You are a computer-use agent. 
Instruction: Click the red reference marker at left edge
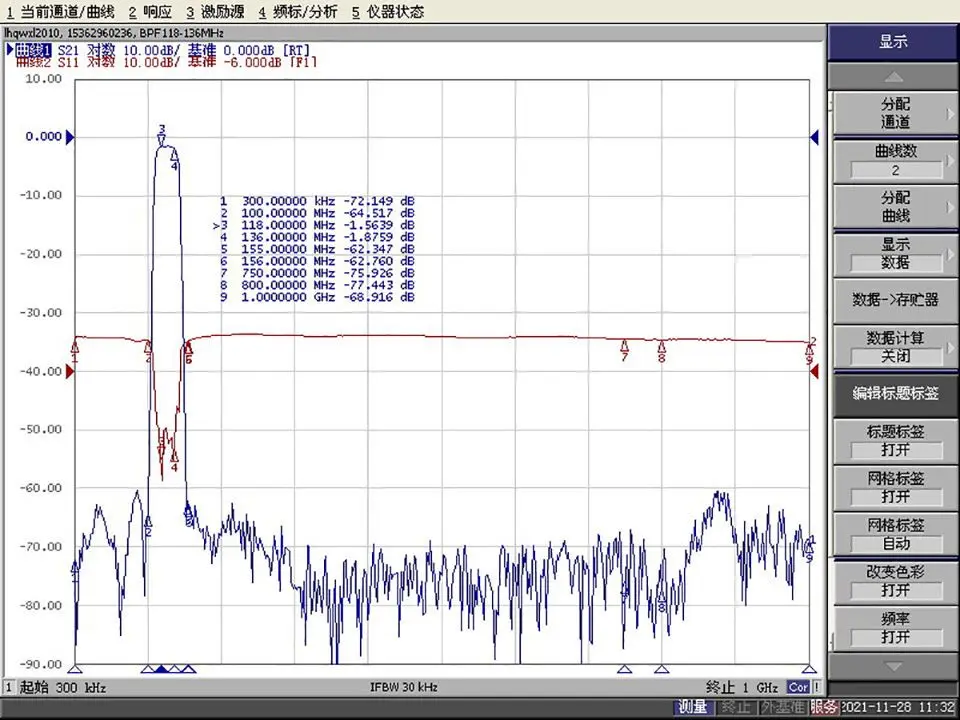coord(70,372)
